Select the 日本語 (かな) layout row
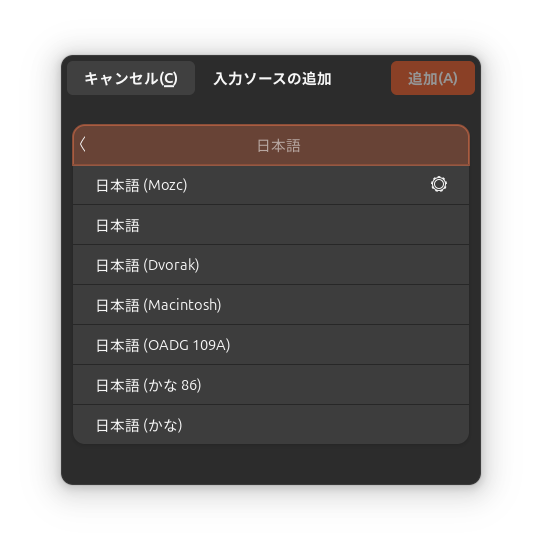Screen dimensions: 542x552 tap(271, 425)
